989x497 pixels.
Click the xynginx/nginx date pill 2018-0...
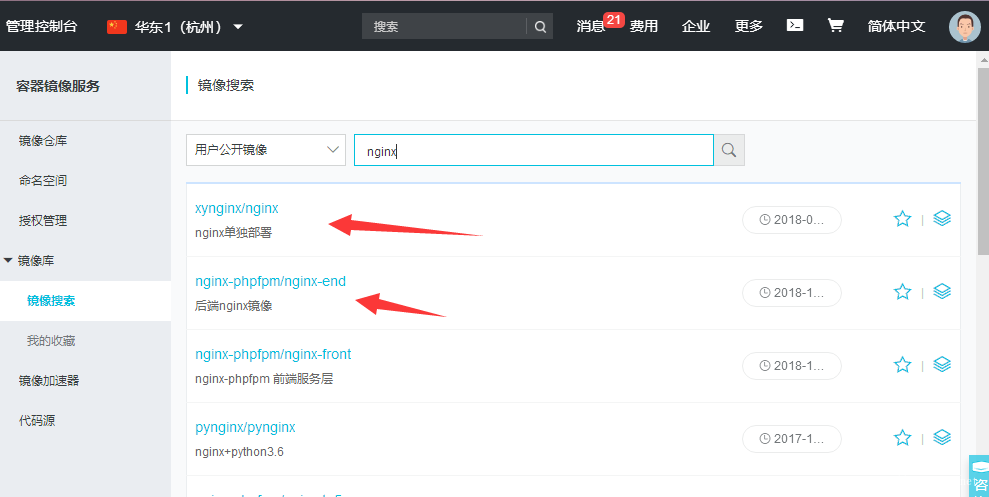[792, 220]
